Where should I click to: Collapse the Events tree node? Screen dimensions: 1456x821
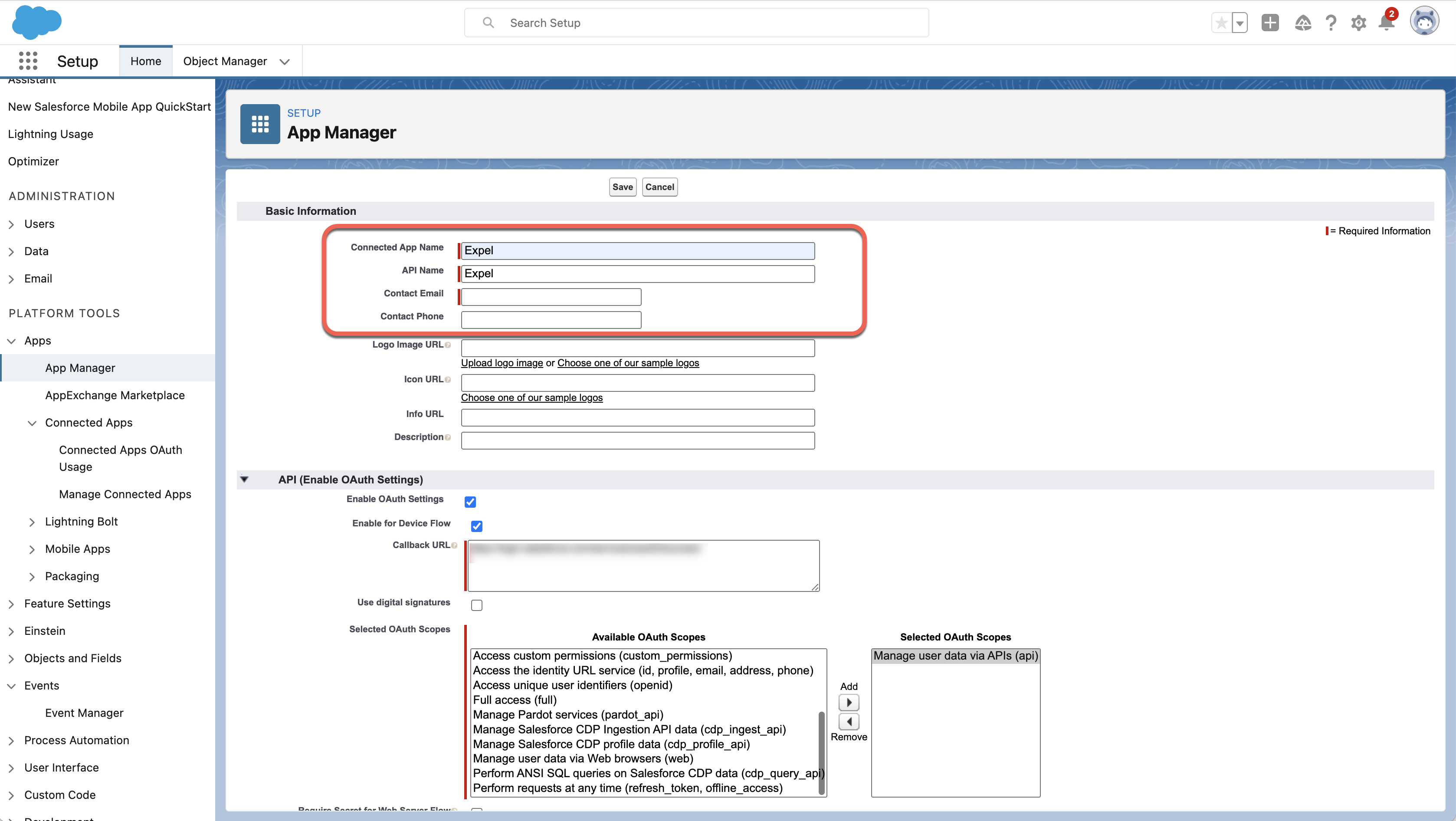click(11, 686)
